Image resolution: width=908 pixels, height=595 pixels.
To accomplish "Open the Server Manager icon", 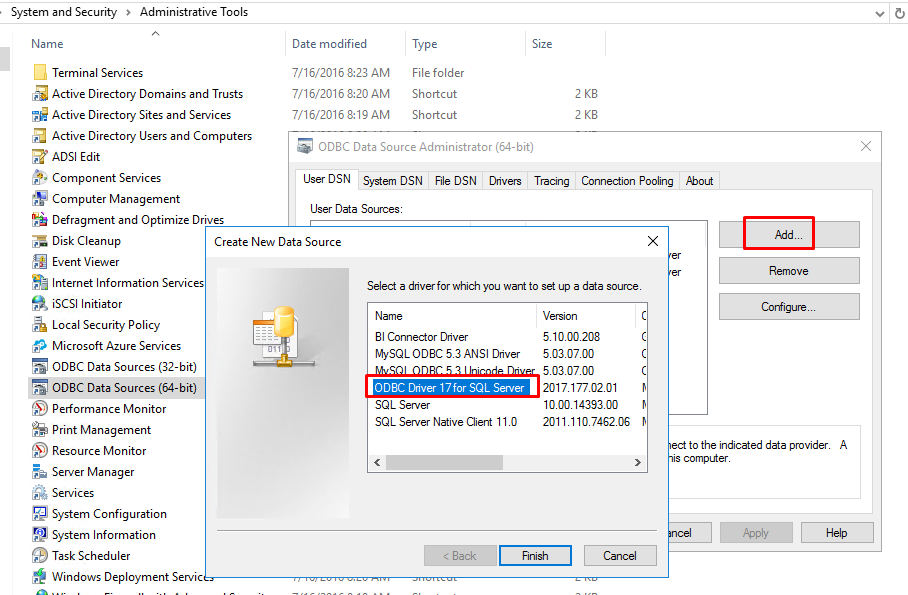I will 40,472.
